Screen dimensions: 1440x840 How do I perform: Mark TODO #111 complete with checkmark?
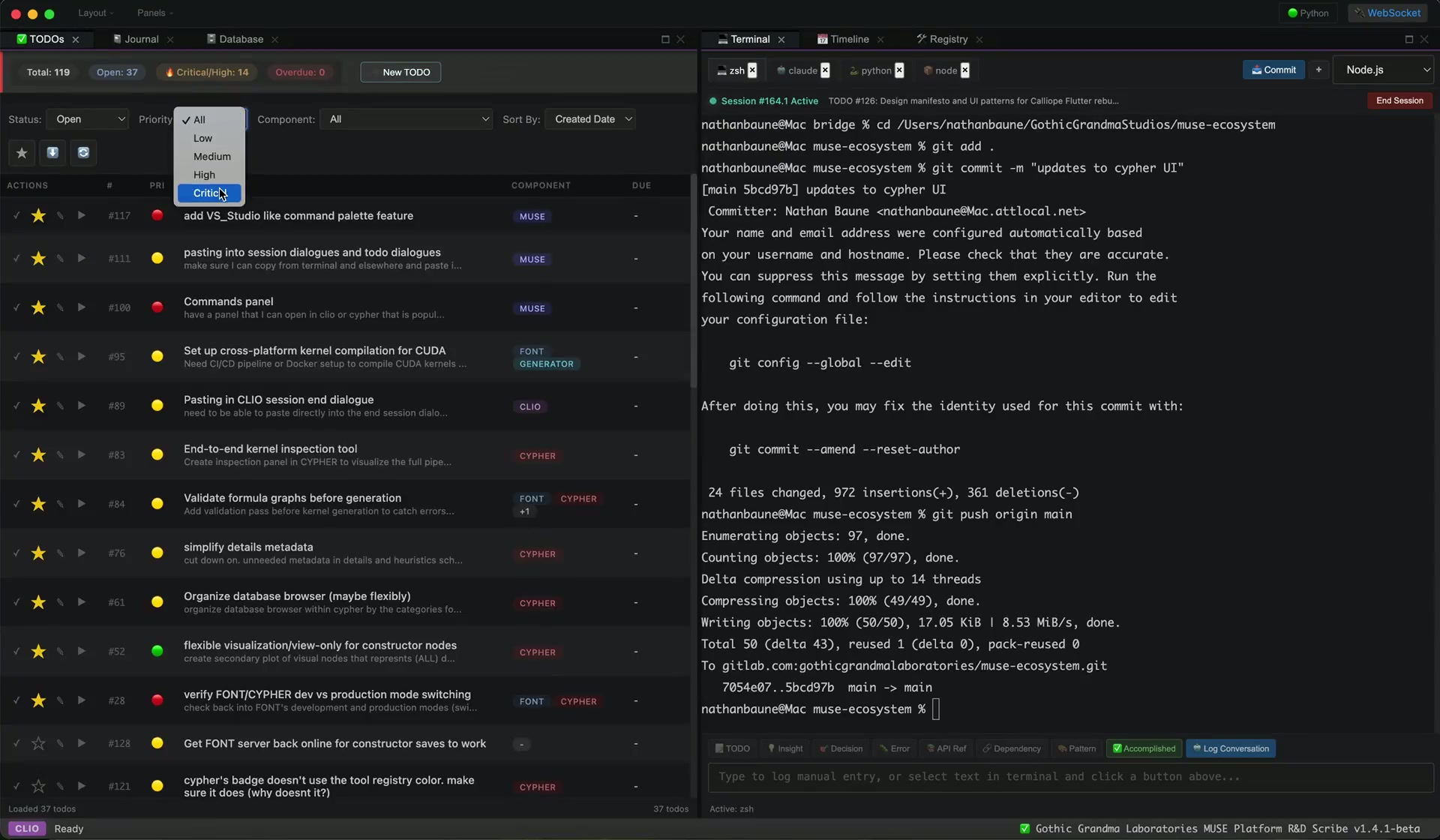(x=16, y=259)
